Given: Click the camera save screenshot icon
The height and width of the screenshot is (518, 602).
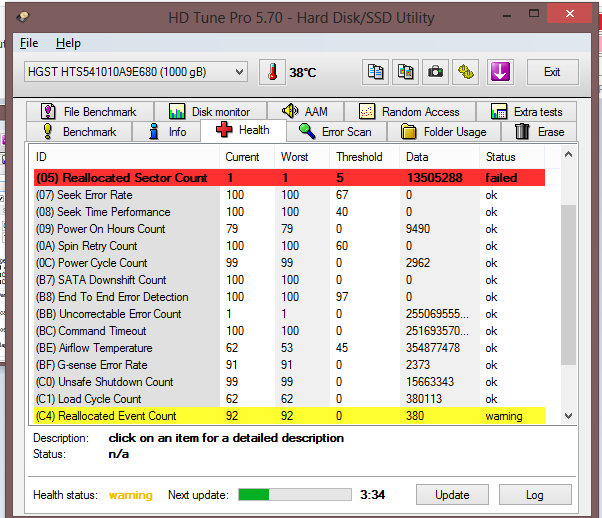Looking at the screenshot, I should (x=435, y=72).
